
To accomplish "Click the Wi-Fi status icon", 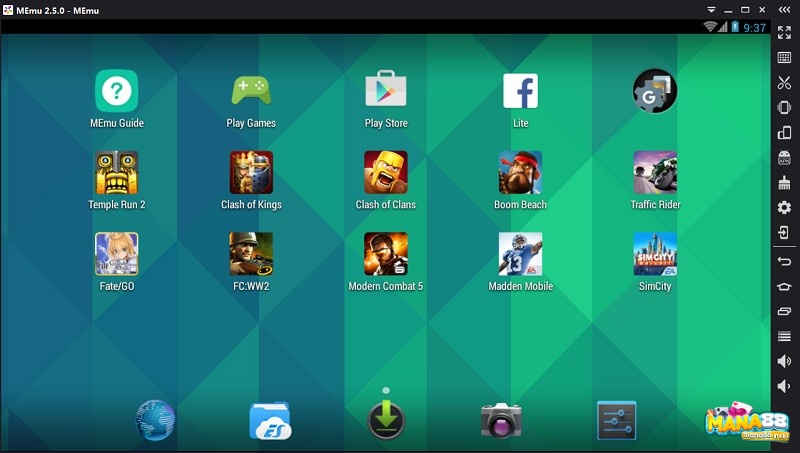I will click(x=709, y=27).
